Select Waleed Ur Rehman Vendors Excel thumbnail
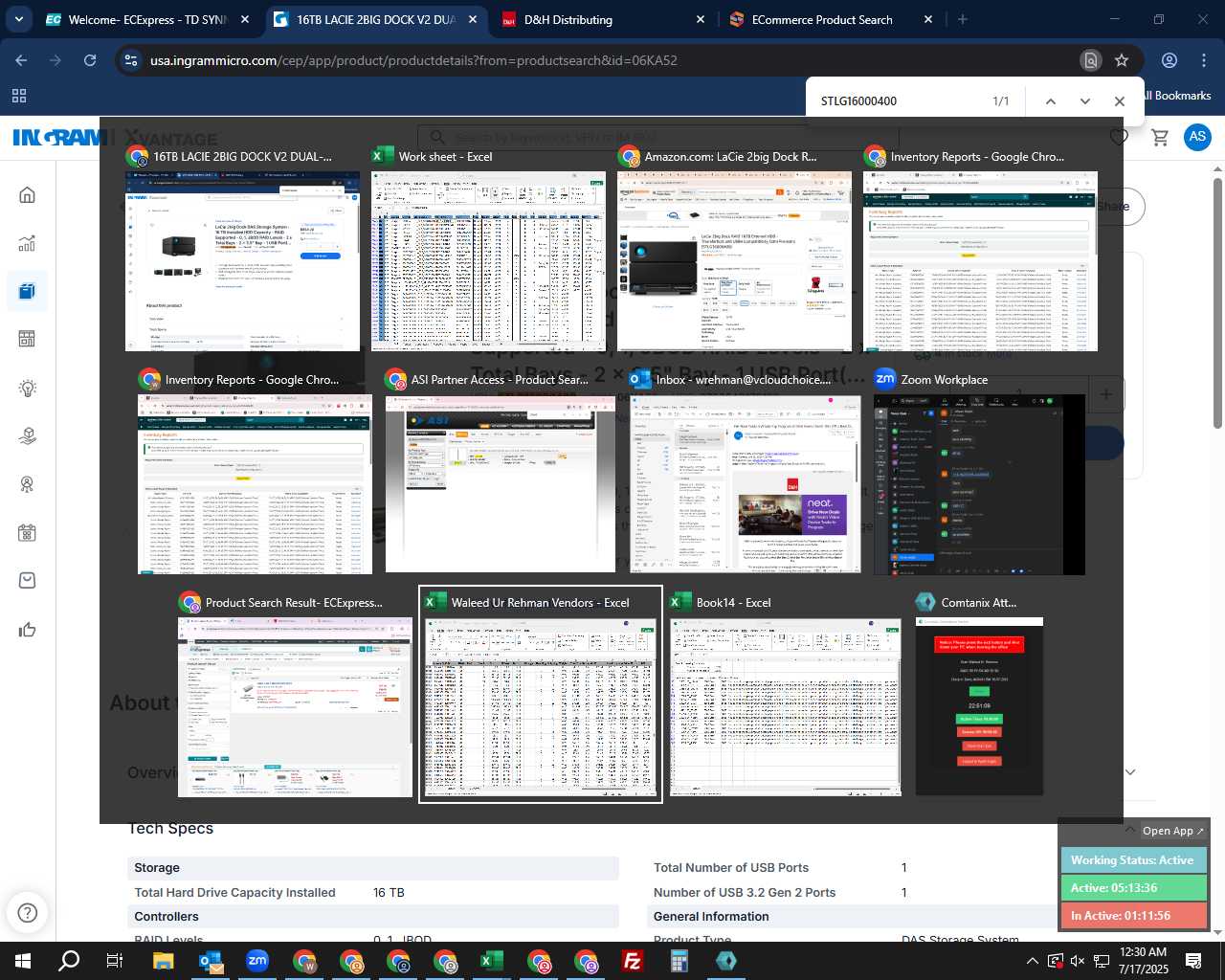Image resolution: width=1225 pixels, height=980 pixels. [541, 696]
